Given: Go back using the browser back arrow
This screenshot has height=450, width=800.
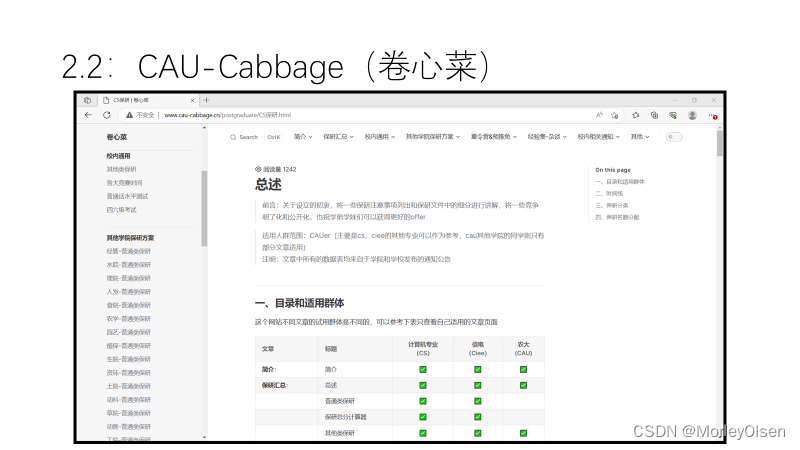Looking at the screenshot, I should (x=88, y=115).
